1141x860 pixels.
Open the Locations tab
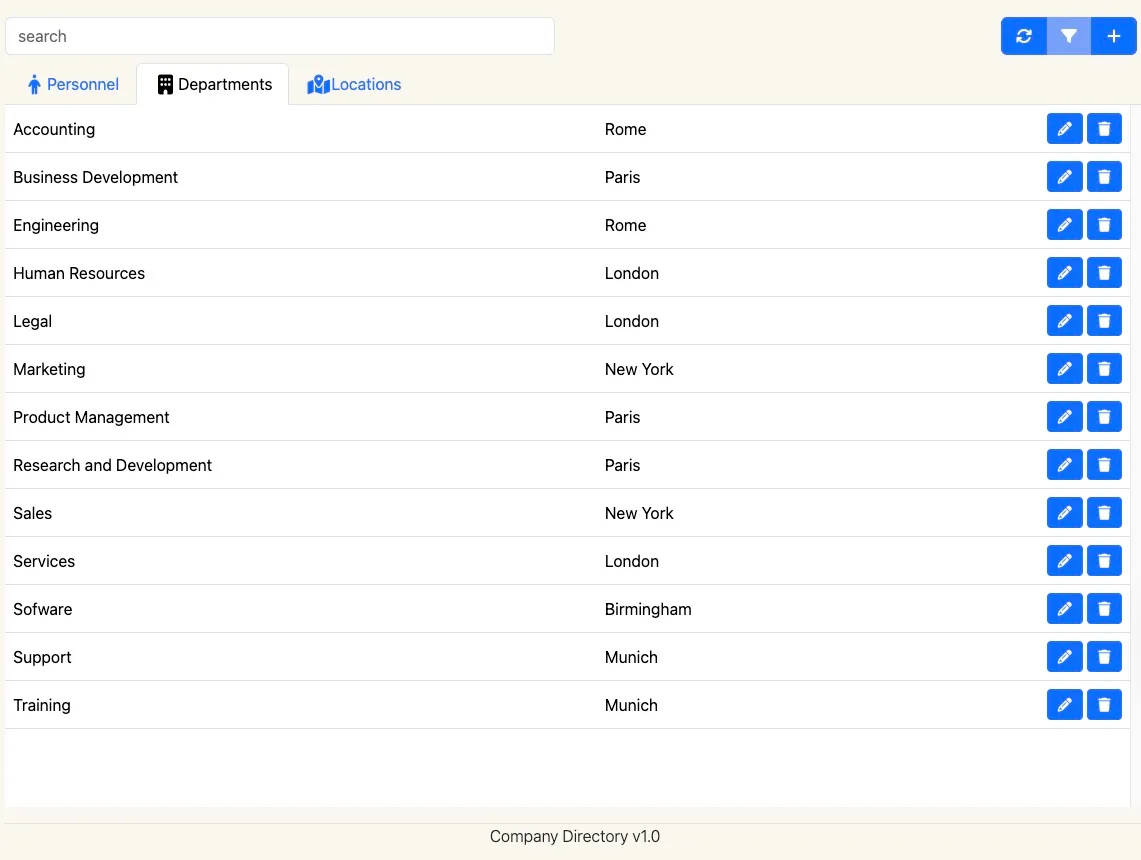coord(354,85)
